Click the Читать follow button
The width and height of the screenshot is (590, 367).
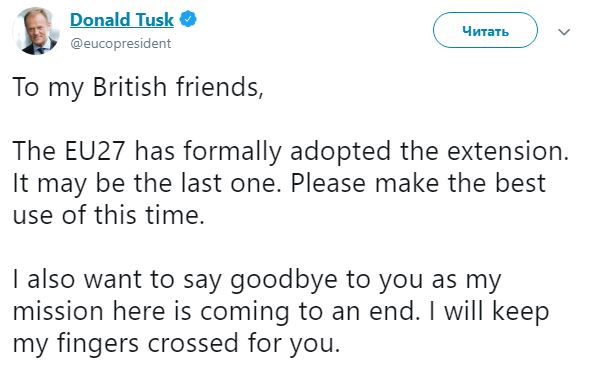[x=485, y=30]
